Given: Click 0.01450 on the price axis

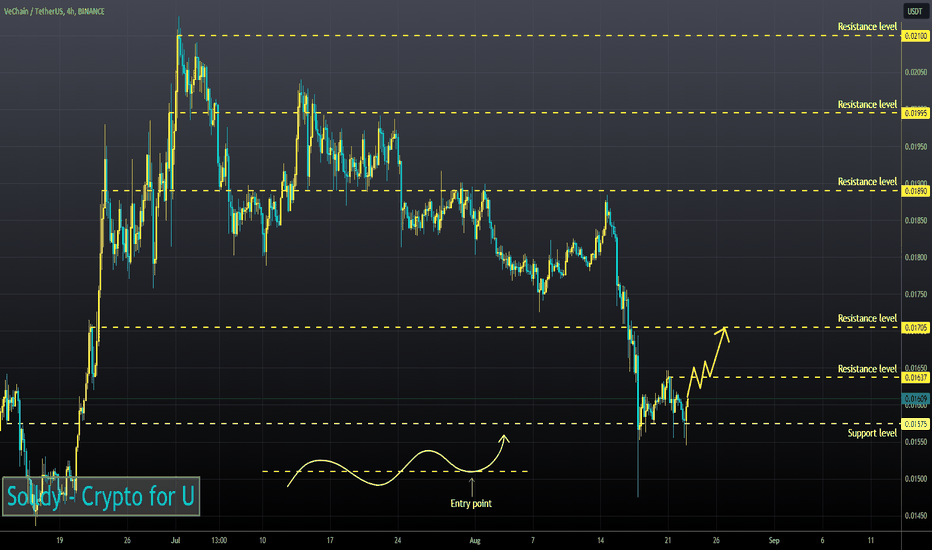Looking at the screenshot, I should tap(916, 516).
